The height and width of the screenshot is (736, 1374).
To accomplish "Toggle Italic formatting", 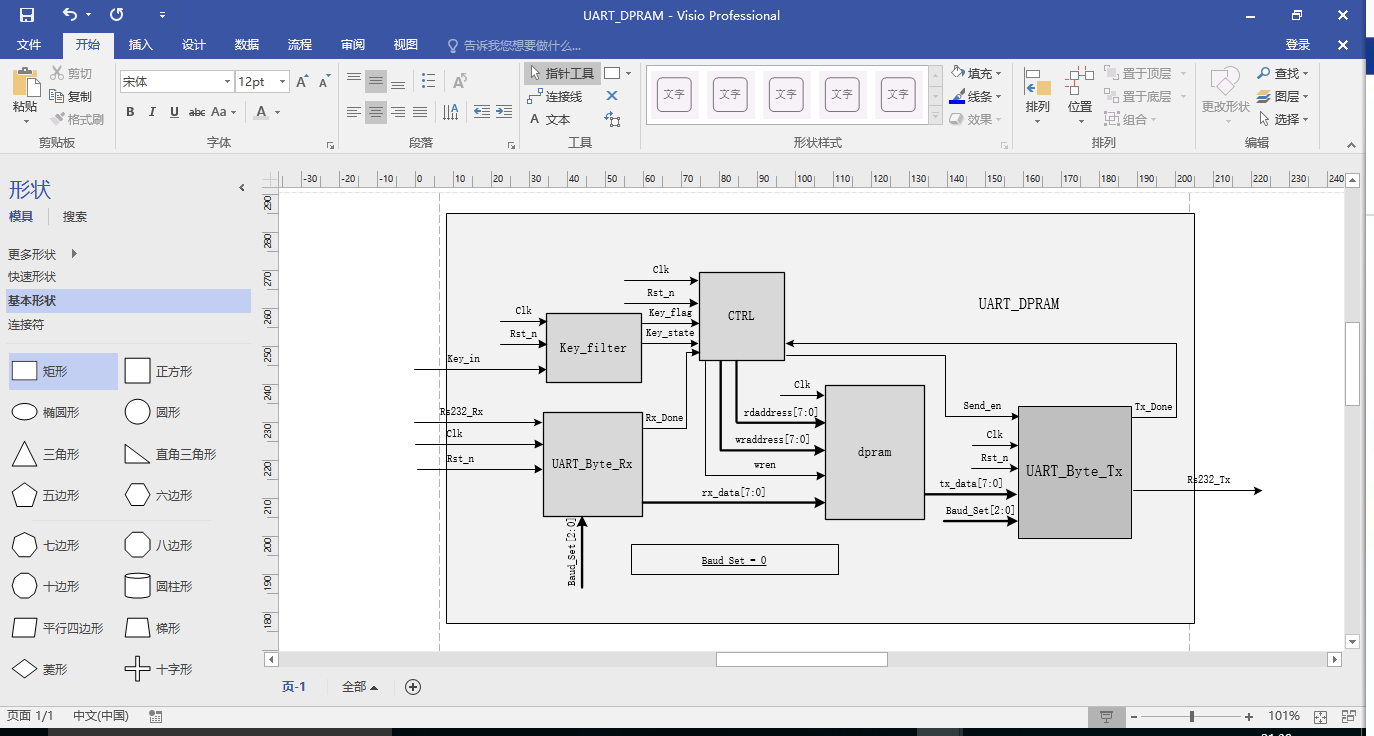I will click(152, 112).
